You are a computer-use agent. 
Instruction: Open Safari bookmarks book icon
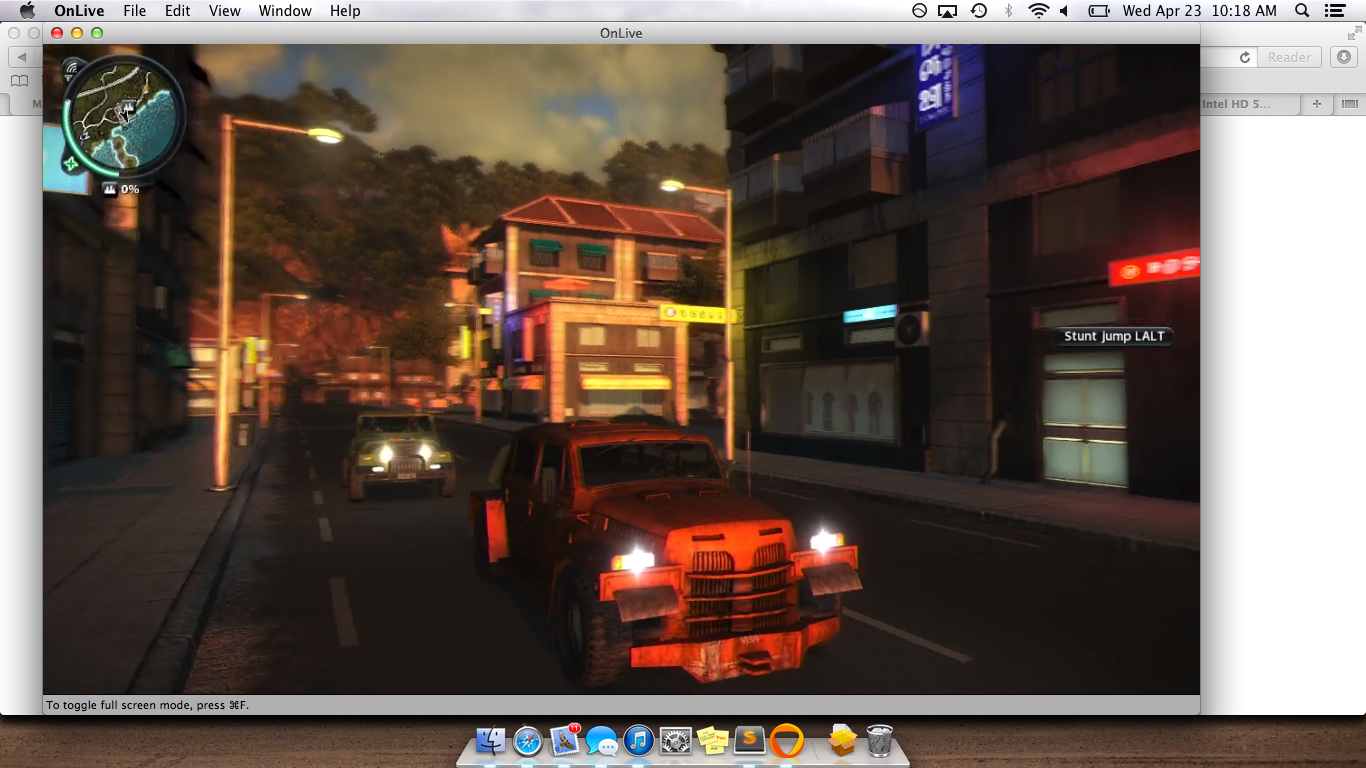(x=19, y=81)
